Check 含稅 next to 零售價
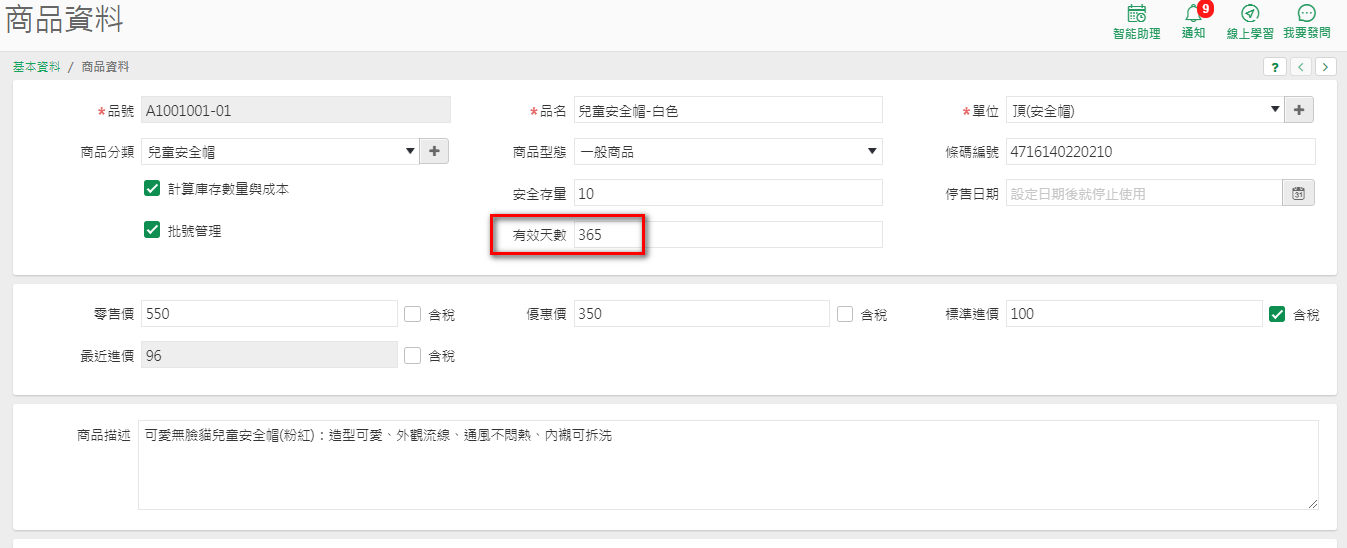The height and width of the screenshot is (548, 1347). [413, 314]
